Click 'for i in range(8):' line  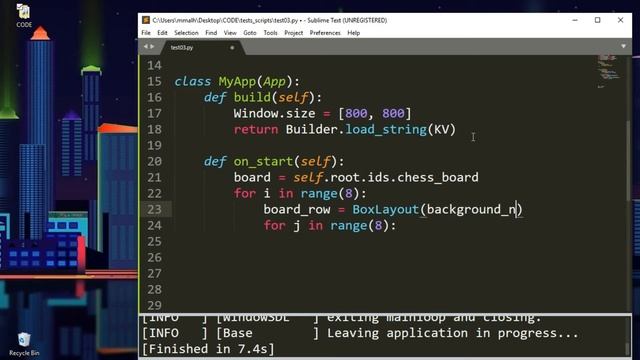300,193
